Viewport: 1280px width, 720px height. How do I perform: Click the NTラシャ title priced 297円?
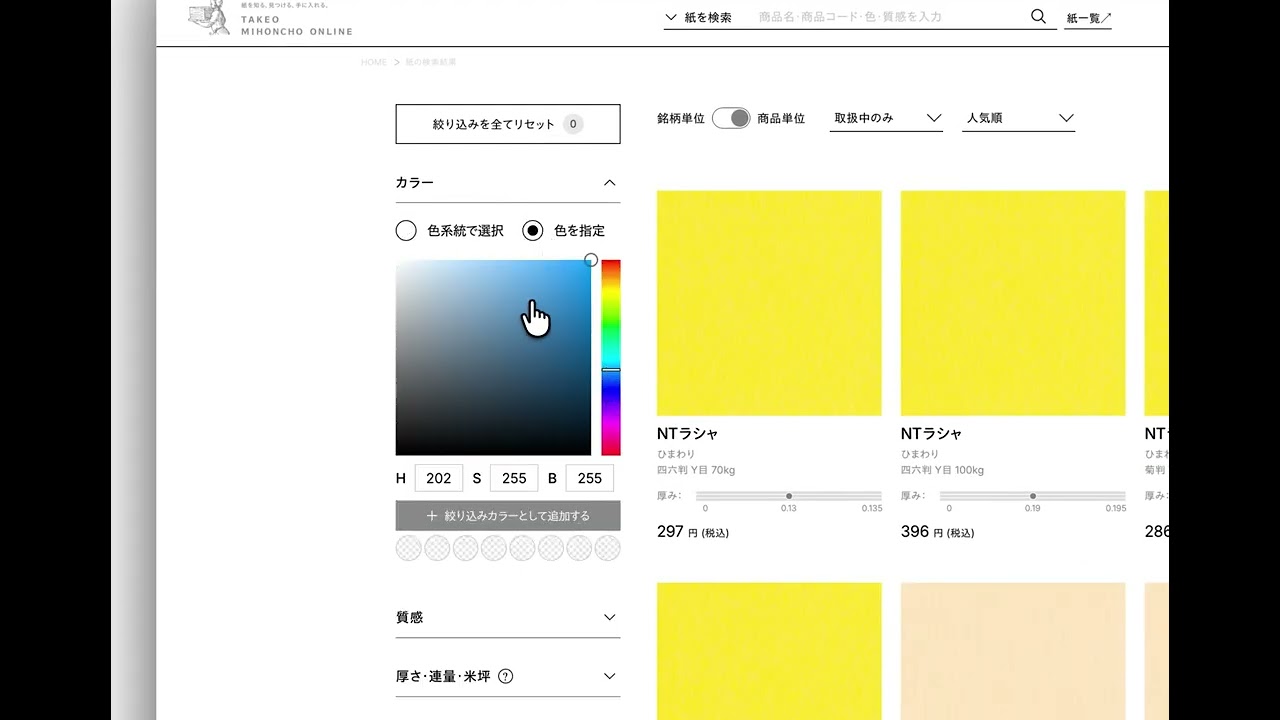tap(687, 434)
